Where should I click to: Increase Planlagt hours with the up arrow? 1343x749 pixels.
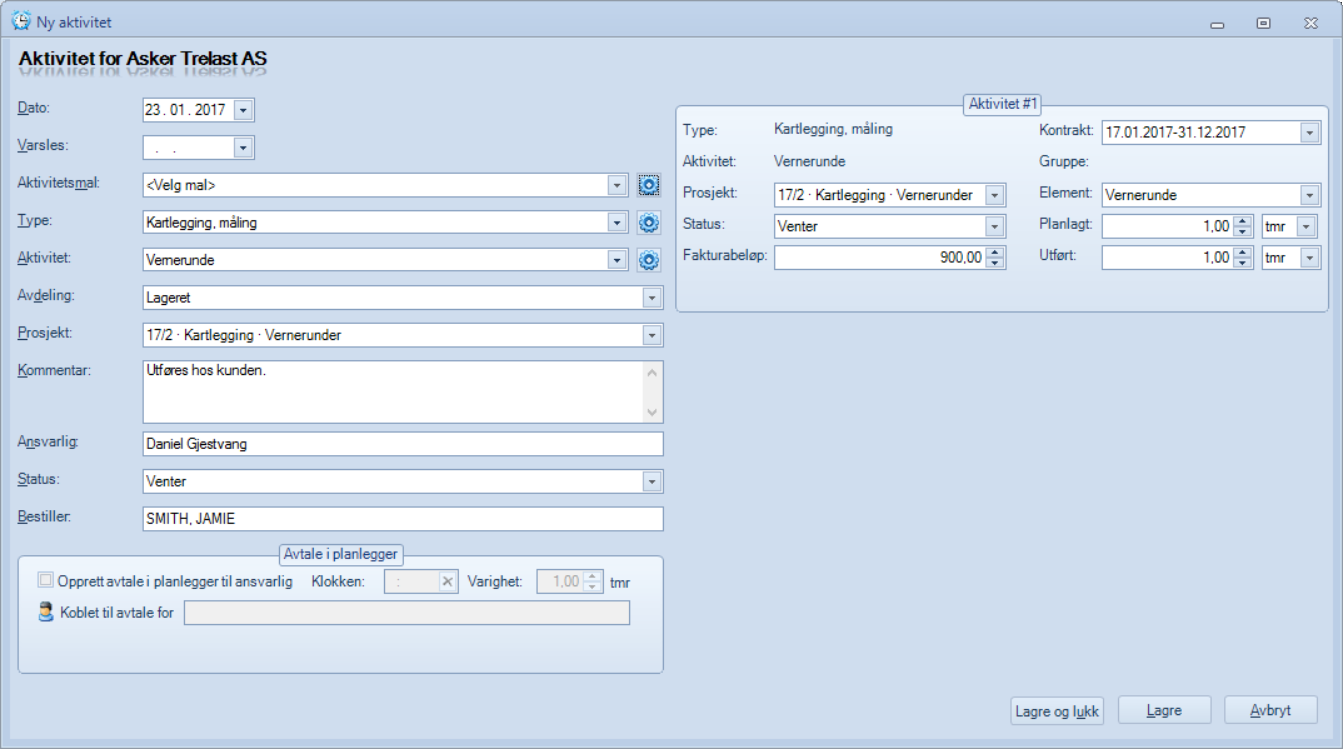pyautogui.click(x=1243, y=221)
